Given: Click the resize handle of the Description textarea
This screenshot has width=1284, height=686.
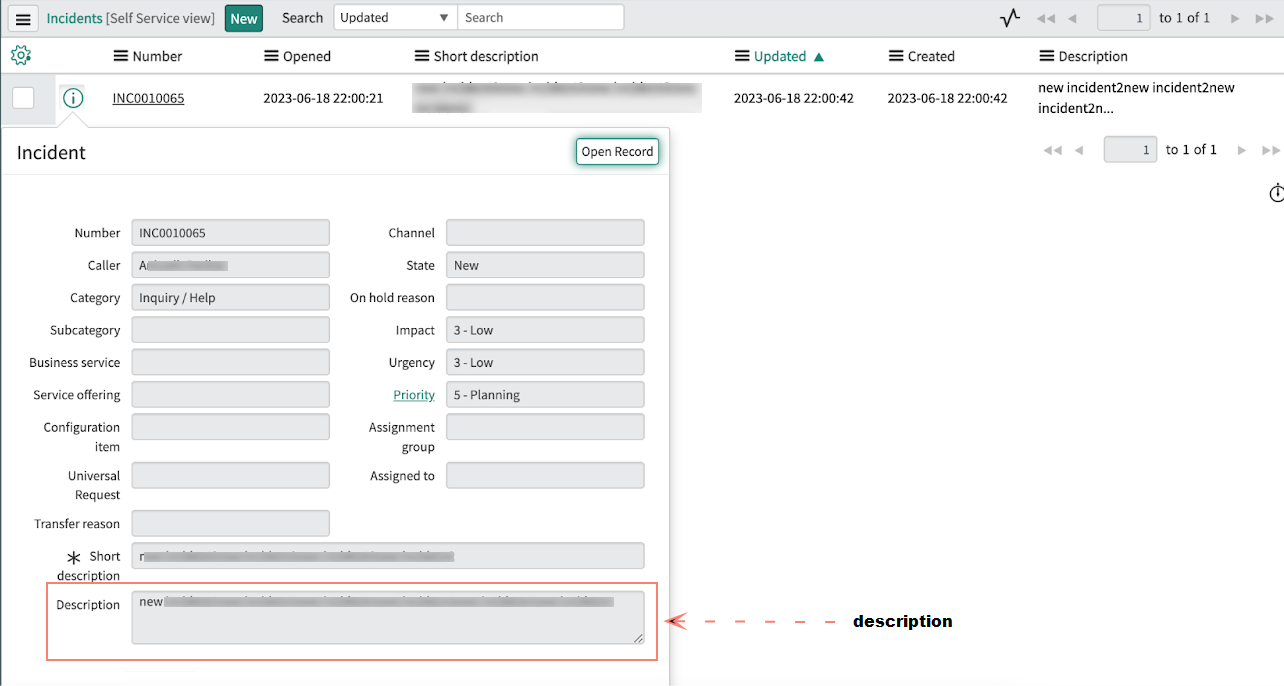Looking at the screenshot, I should coord(638,637).
